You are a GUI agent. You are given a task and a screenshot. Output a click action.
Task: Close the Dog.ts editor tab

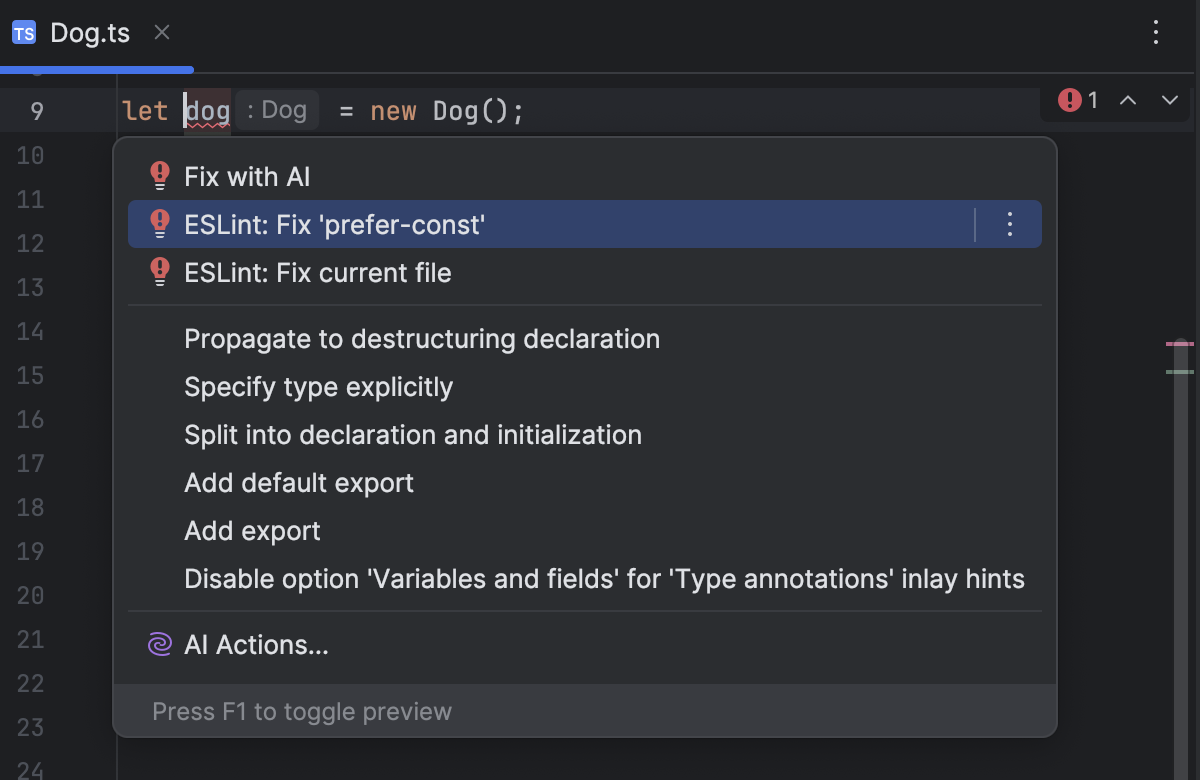[x=162, y=33]
